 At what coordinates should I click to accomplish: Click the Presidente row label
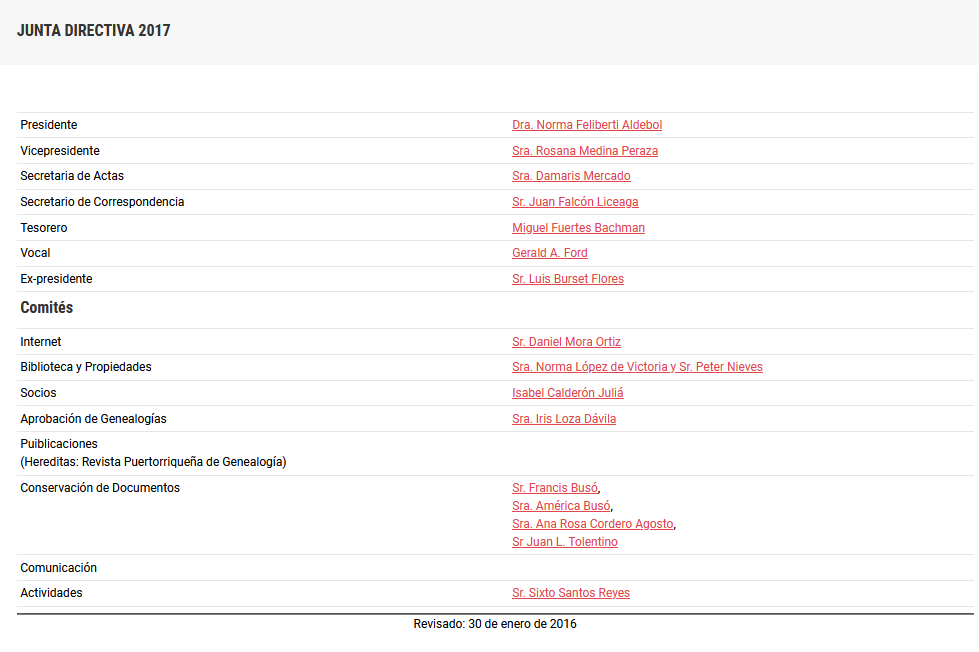(49, 125)
